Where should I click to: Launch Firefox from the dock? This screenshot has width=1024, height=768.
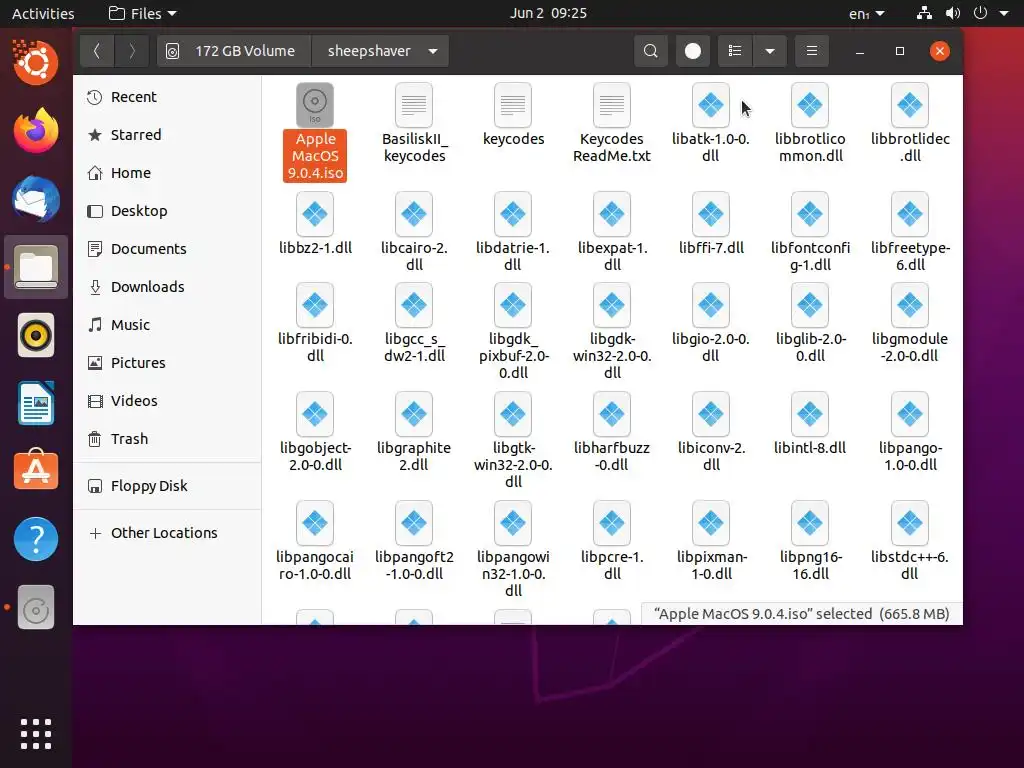(x=36, y=131)
